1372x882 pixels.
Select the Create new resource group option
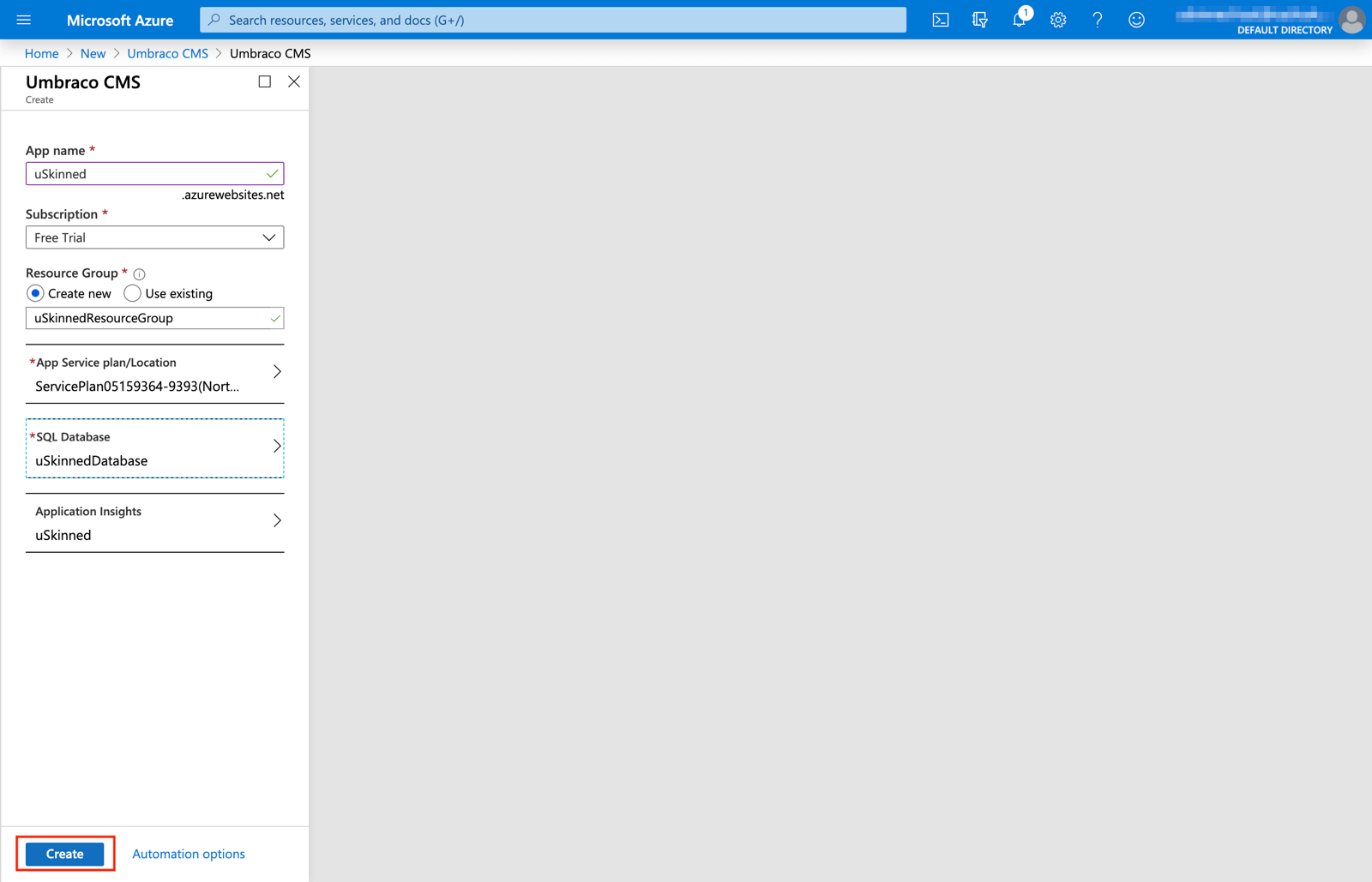(x=35, y=293)
